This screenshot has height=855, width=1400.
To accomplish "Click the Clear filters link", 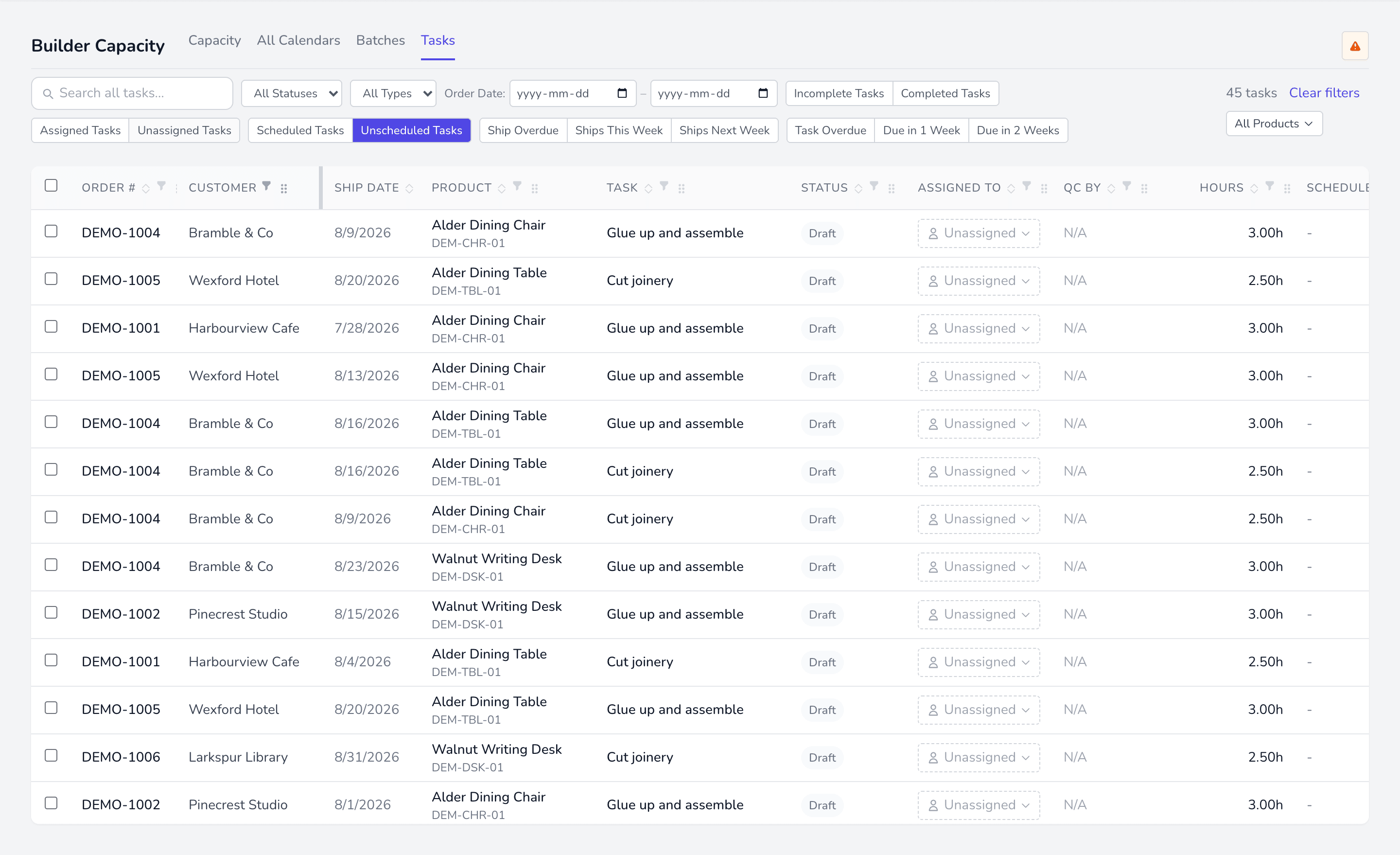I will coord(1325,93).
